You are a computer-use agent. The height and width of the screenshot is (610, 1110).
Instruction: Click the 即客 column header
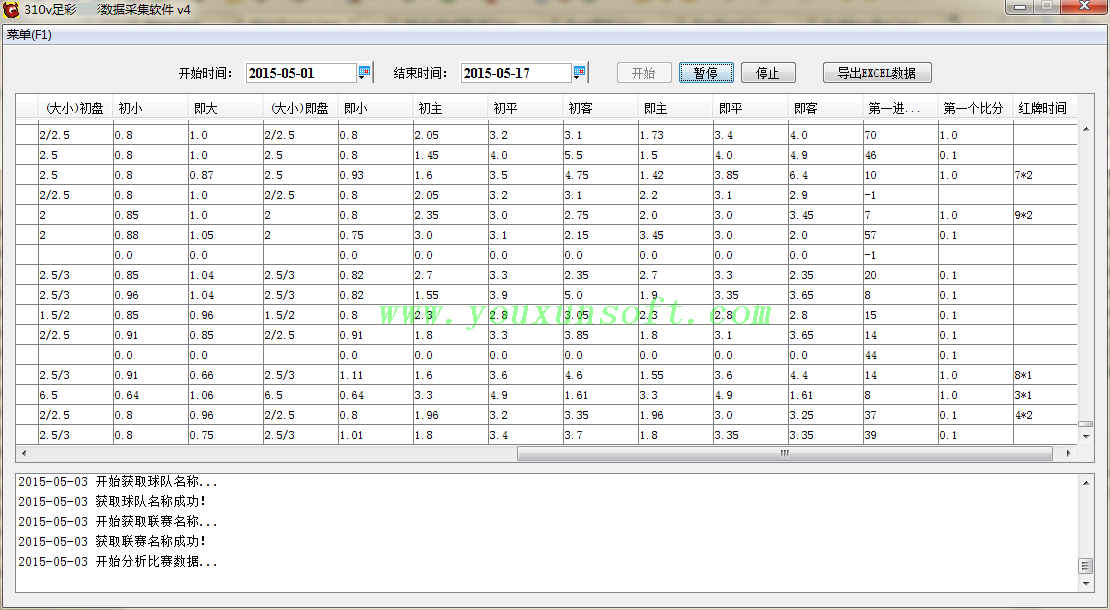pyautogui.click(x=826, y=108)
